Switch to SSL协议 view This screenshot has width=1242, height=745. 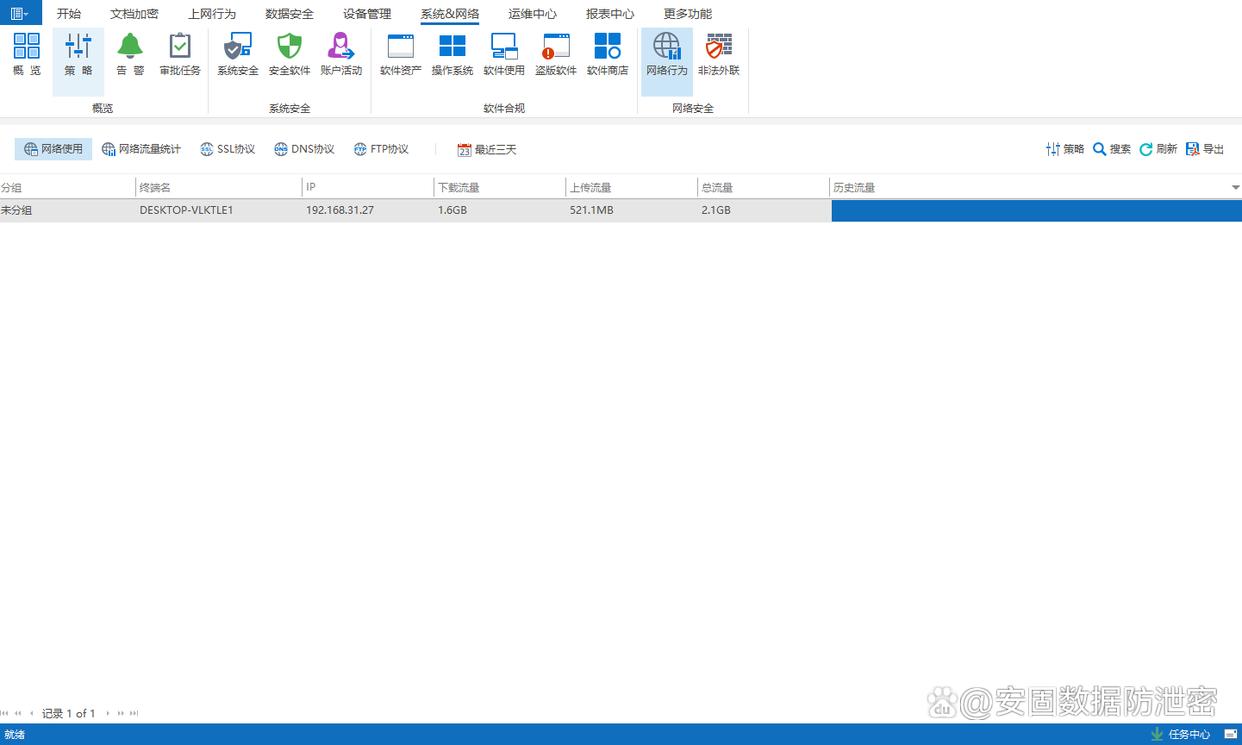point(227,149)
